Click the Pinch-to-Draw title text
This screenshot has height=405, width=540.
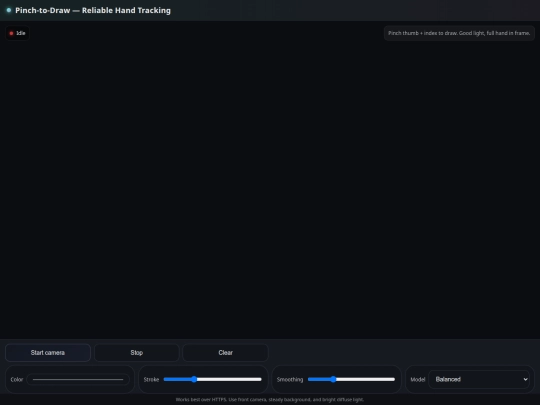(93, 10)
